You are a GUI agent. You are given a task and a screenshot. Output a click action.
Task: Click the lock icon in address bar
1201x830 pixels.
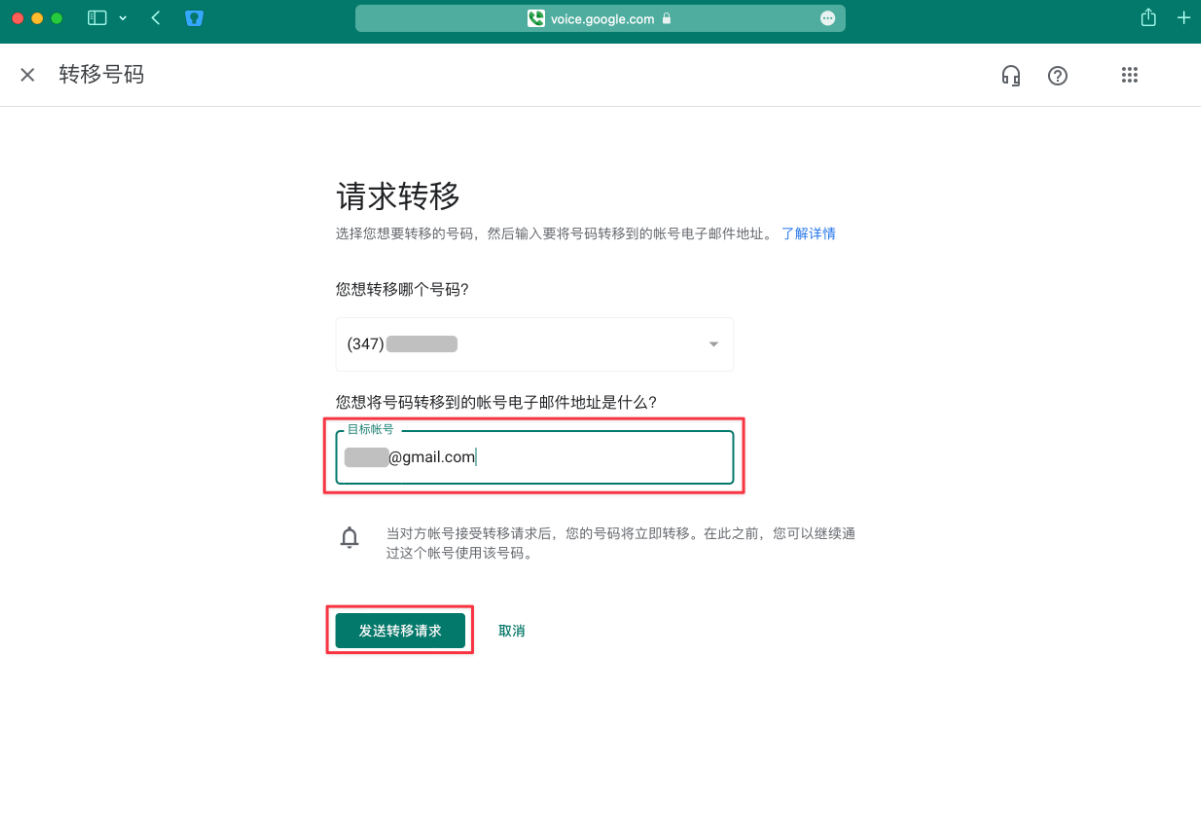click(666, 18)
